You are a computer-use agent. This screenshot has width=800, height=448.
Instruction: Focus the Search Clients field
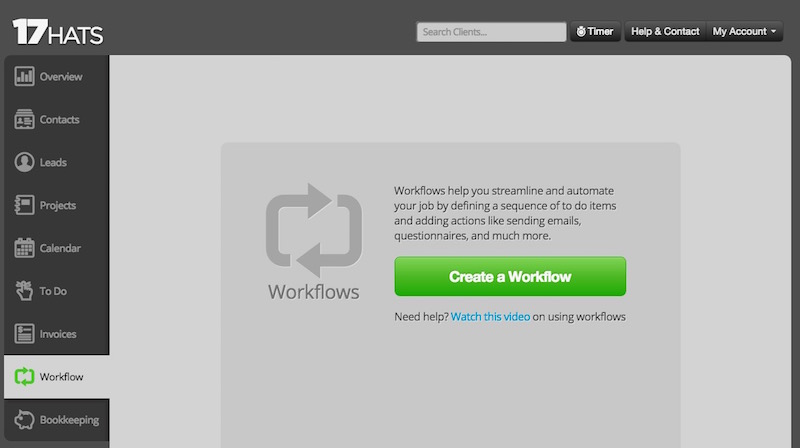point(491,32)
